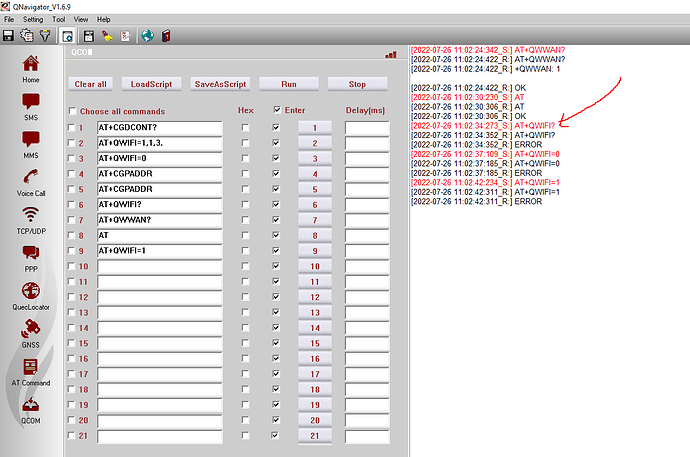Click the empty command field in row 10
Image resolution: width=690 pixels, height=457 pixels.
tap(158, 267)
